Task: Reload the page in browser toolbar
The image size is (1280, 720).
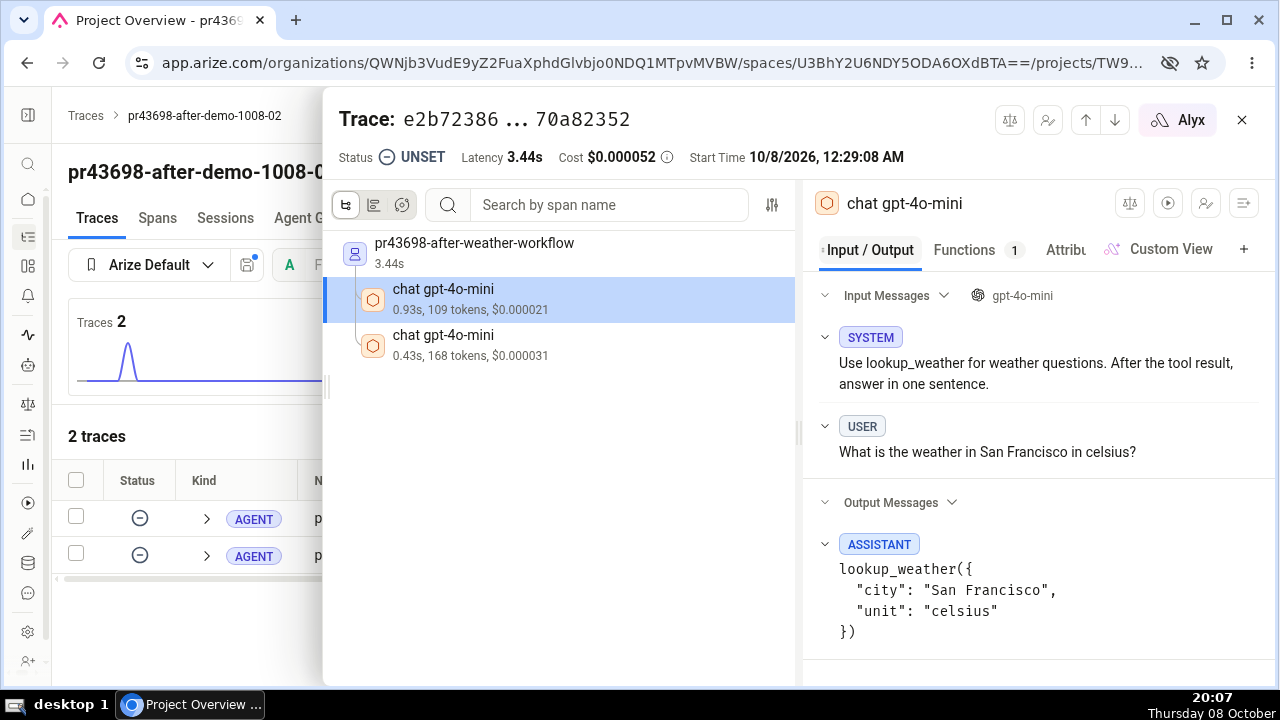Action: 99,63
